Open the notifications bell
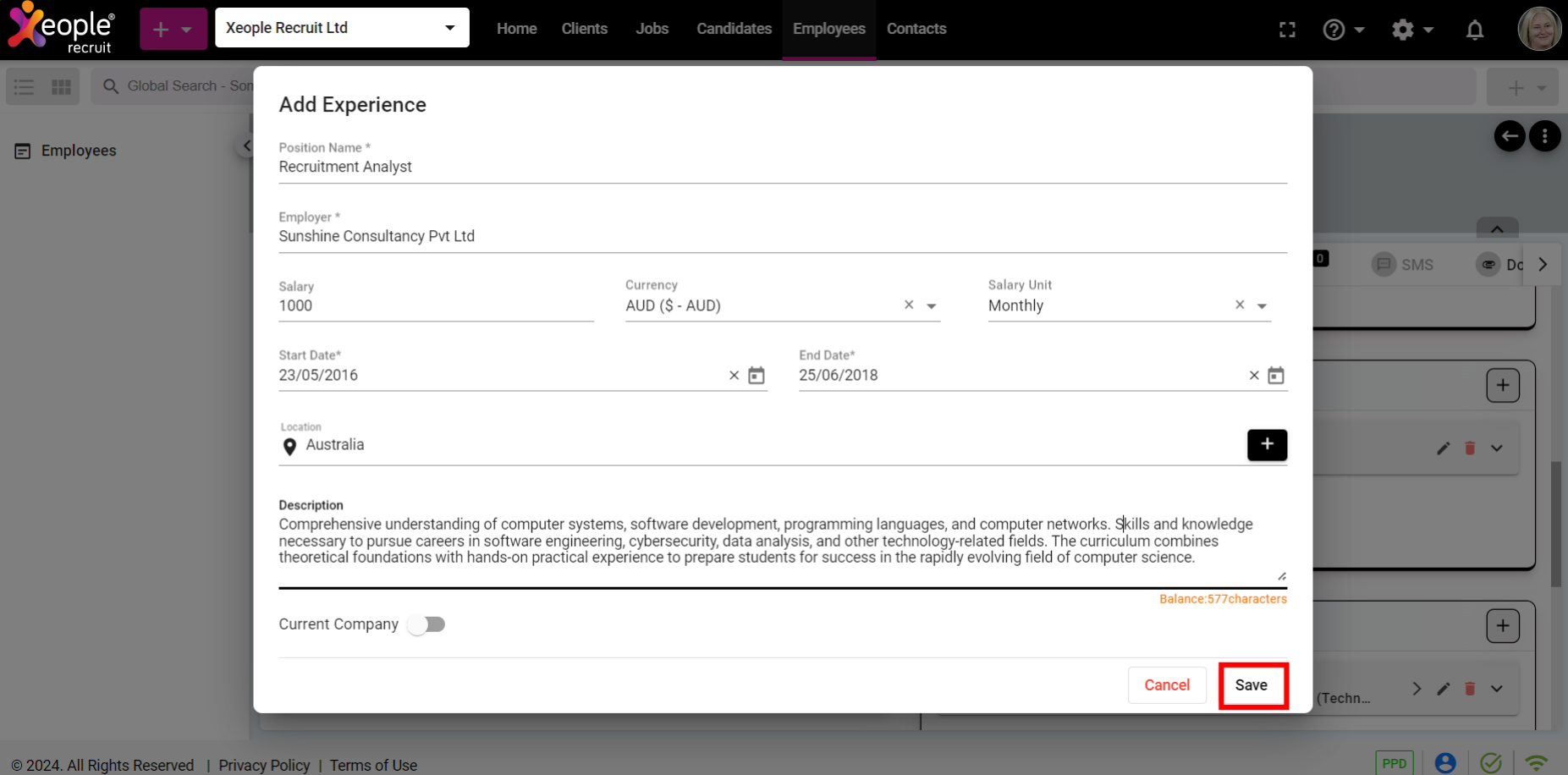Image resolution: width=1568 pixels, height=775 pixels. (x=1475, y=30)
